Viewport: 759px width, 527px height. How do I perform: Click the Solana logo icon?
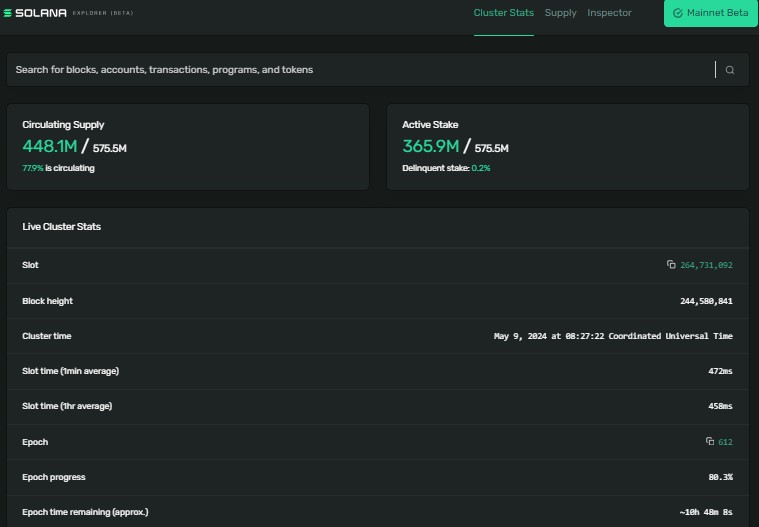(x=10, y=13)
